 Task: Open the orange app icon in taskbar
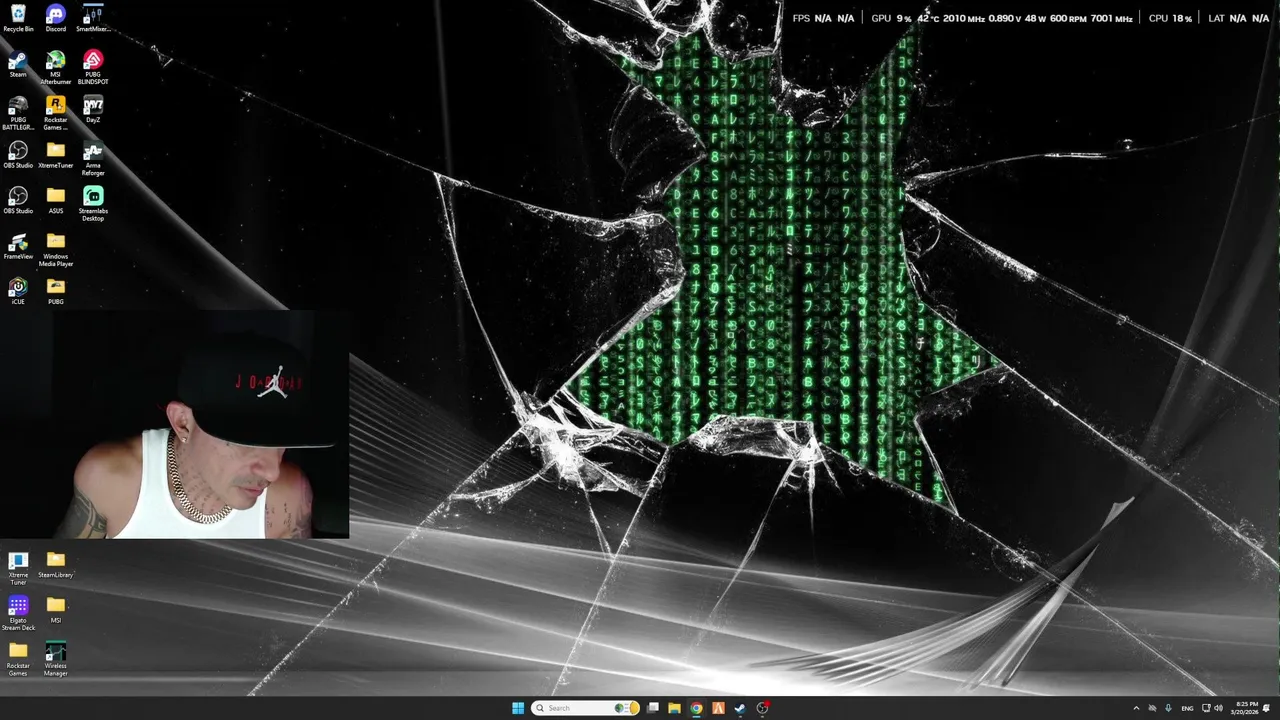718,708
